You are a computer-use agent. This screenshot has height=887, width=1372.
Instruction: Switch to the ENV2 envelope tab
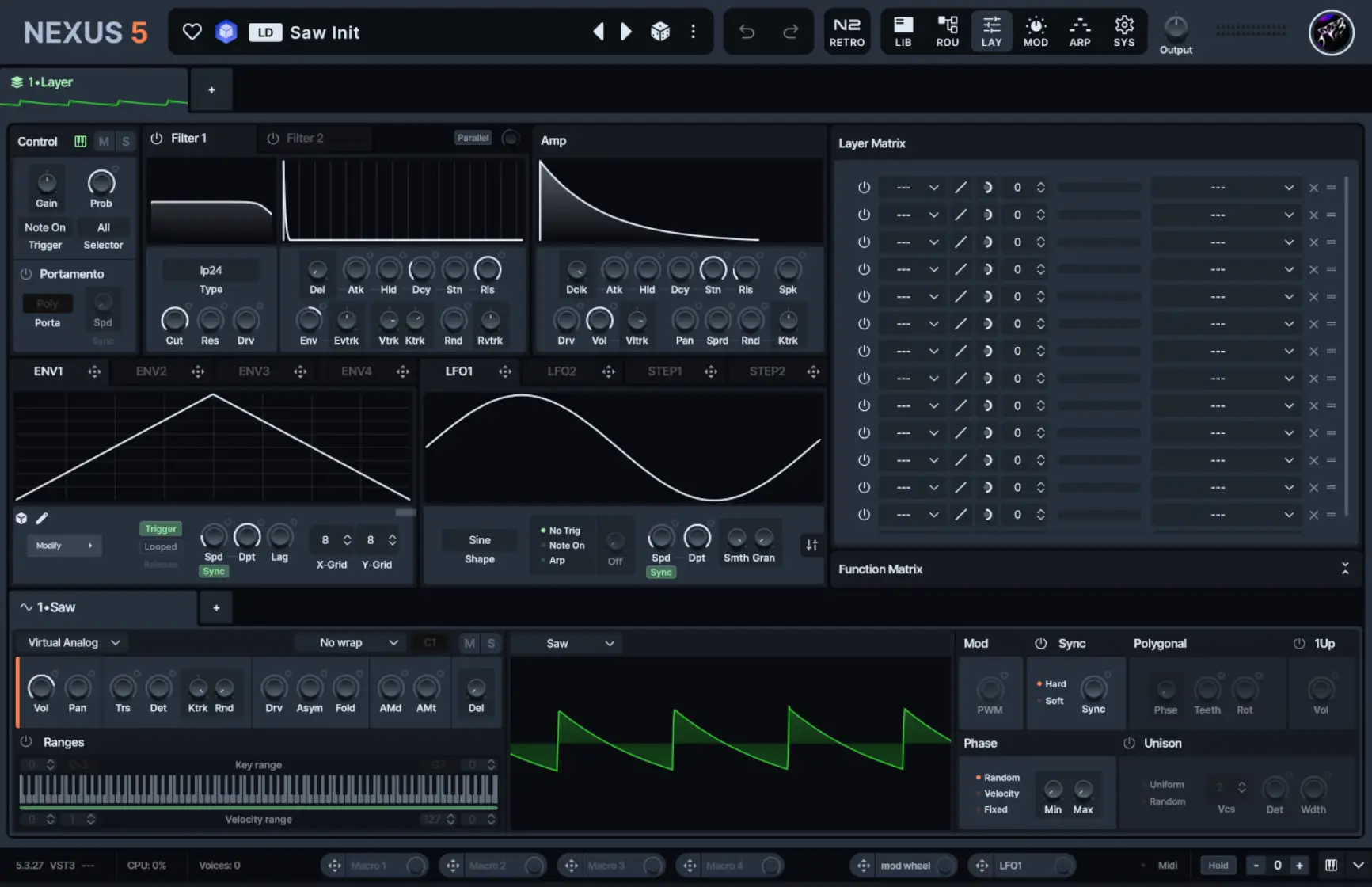pos(150,371)
